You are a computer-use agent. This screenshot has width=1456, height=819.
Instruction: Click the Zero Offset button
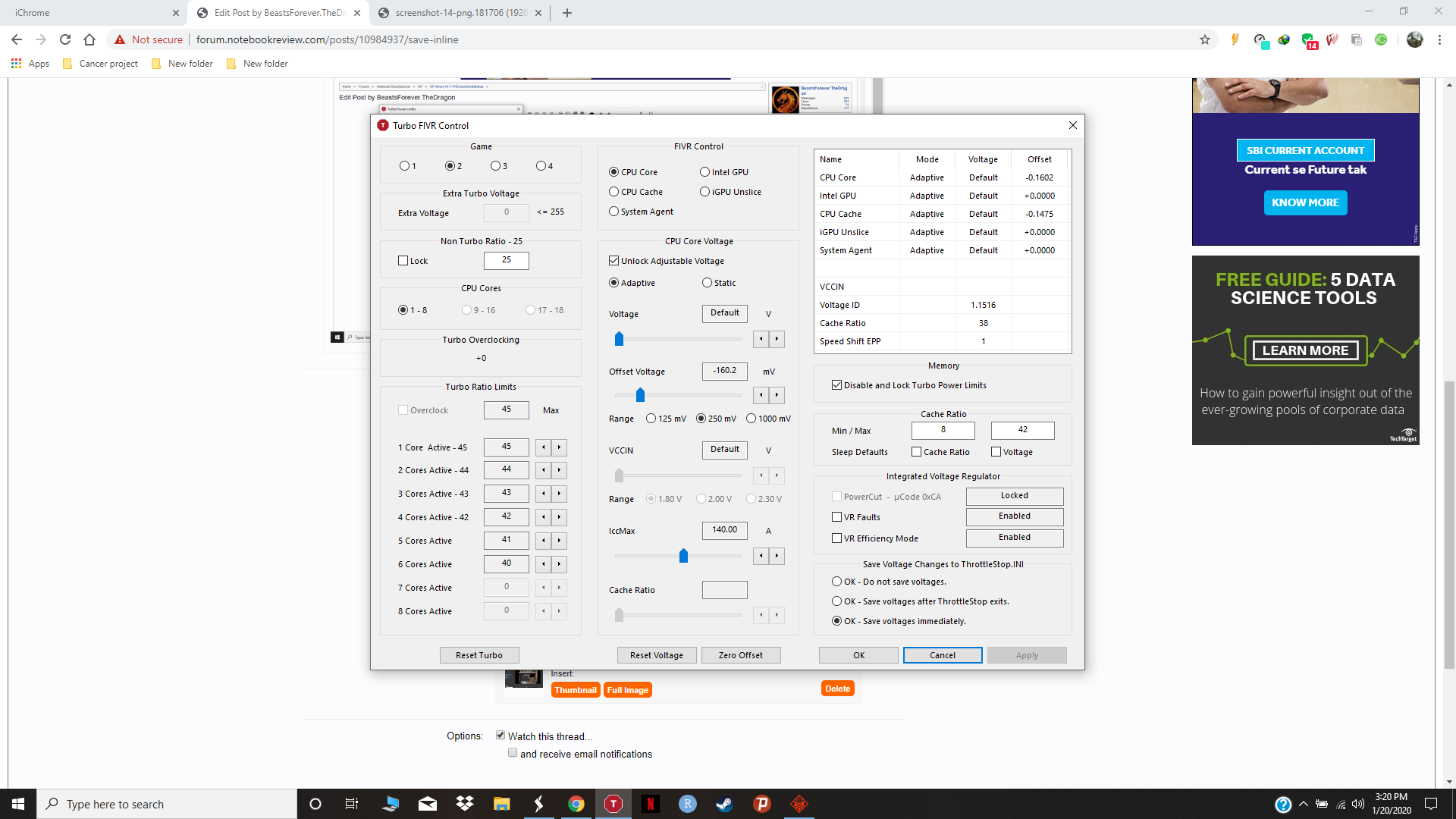coord(740,655)
